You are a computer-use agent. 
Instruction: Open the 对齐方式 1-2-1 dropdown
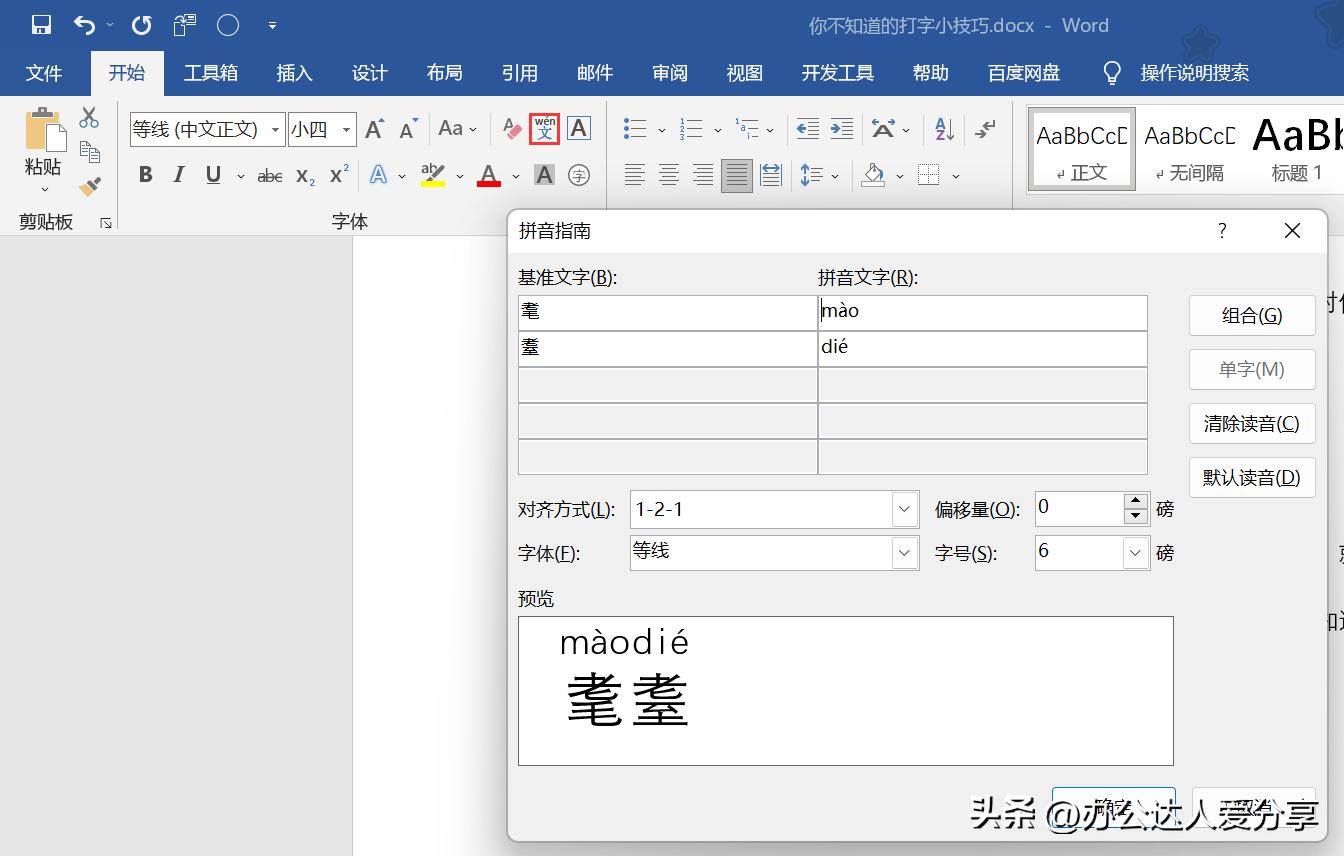pyautogui.click(x=903, y=509)
